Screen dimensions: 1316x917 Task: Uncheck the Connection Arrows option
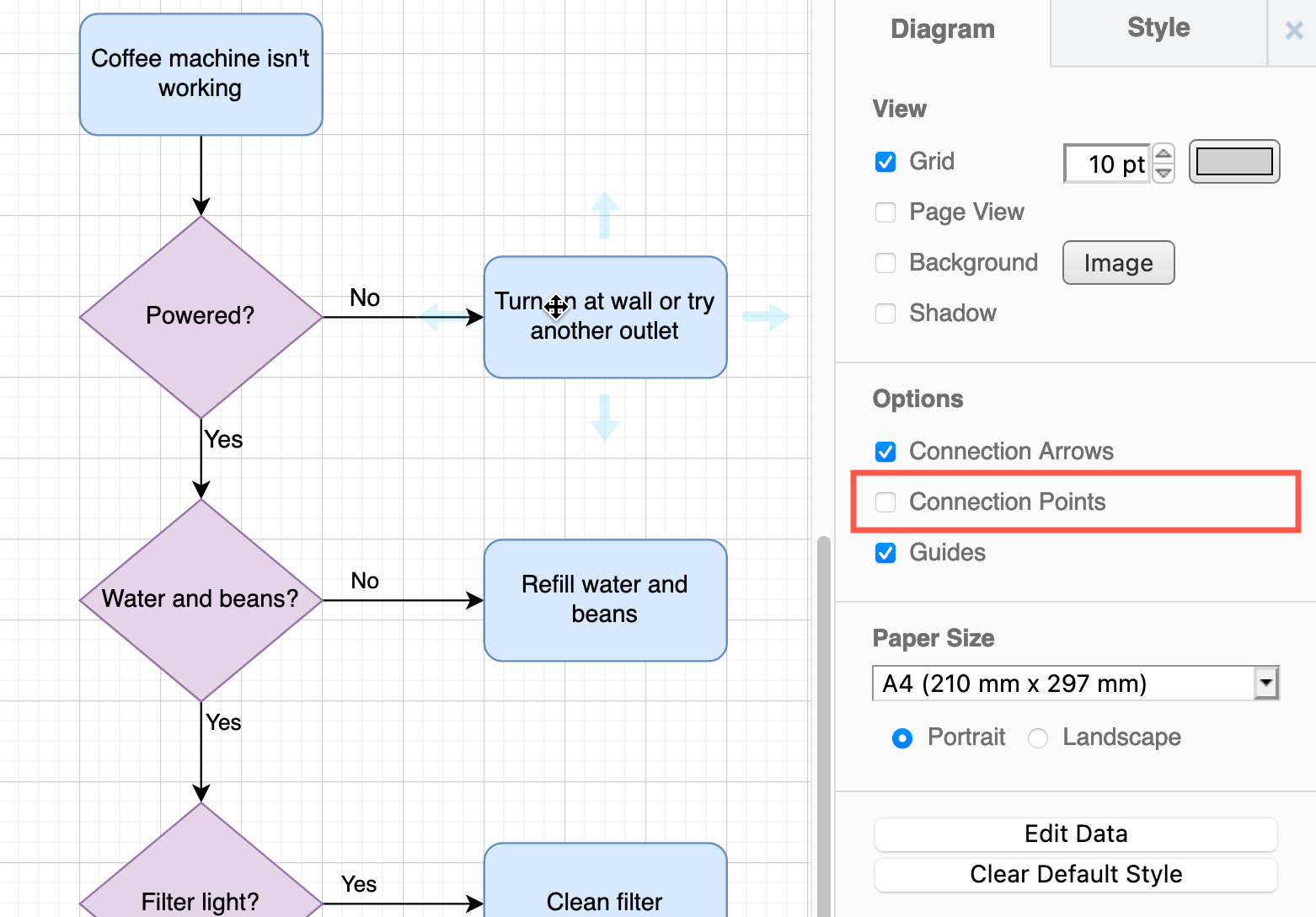coord(885,452)
